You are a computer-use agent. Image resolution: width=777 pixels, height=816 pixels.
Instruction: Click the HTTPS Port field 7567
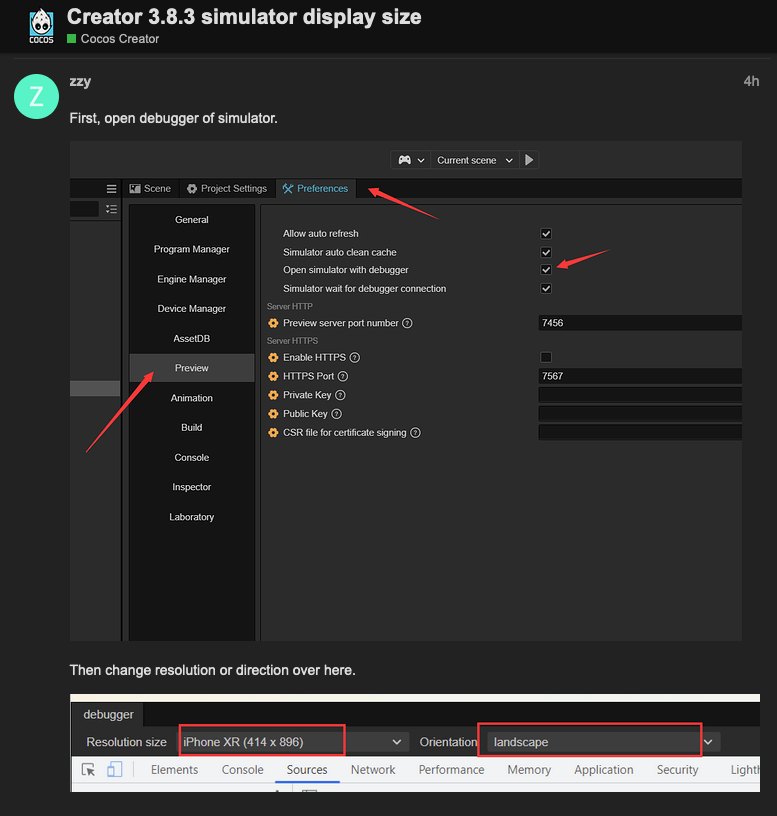[x=640, y=376]
